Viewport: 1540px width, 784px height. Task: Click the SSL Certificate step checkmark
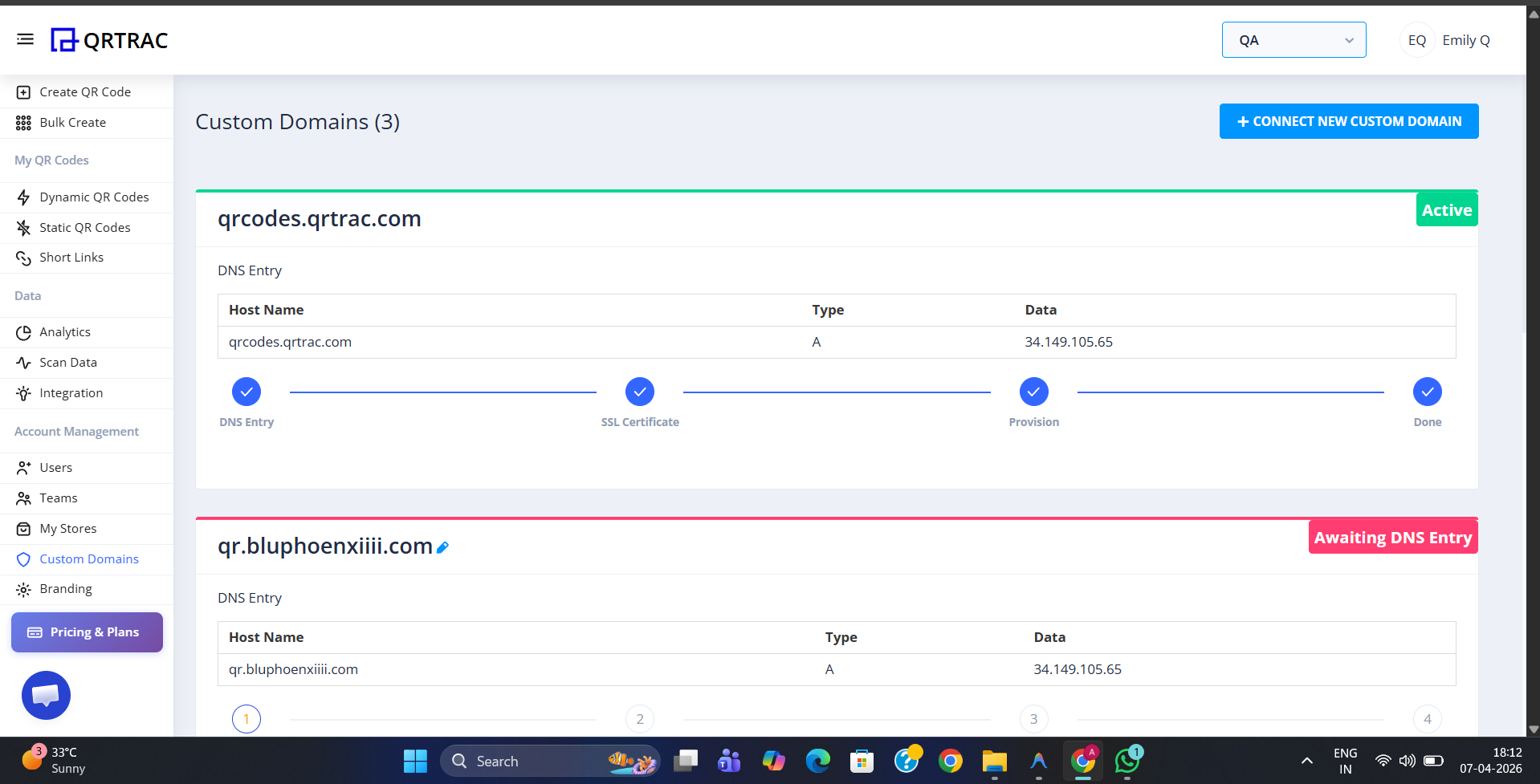(640, 392)
